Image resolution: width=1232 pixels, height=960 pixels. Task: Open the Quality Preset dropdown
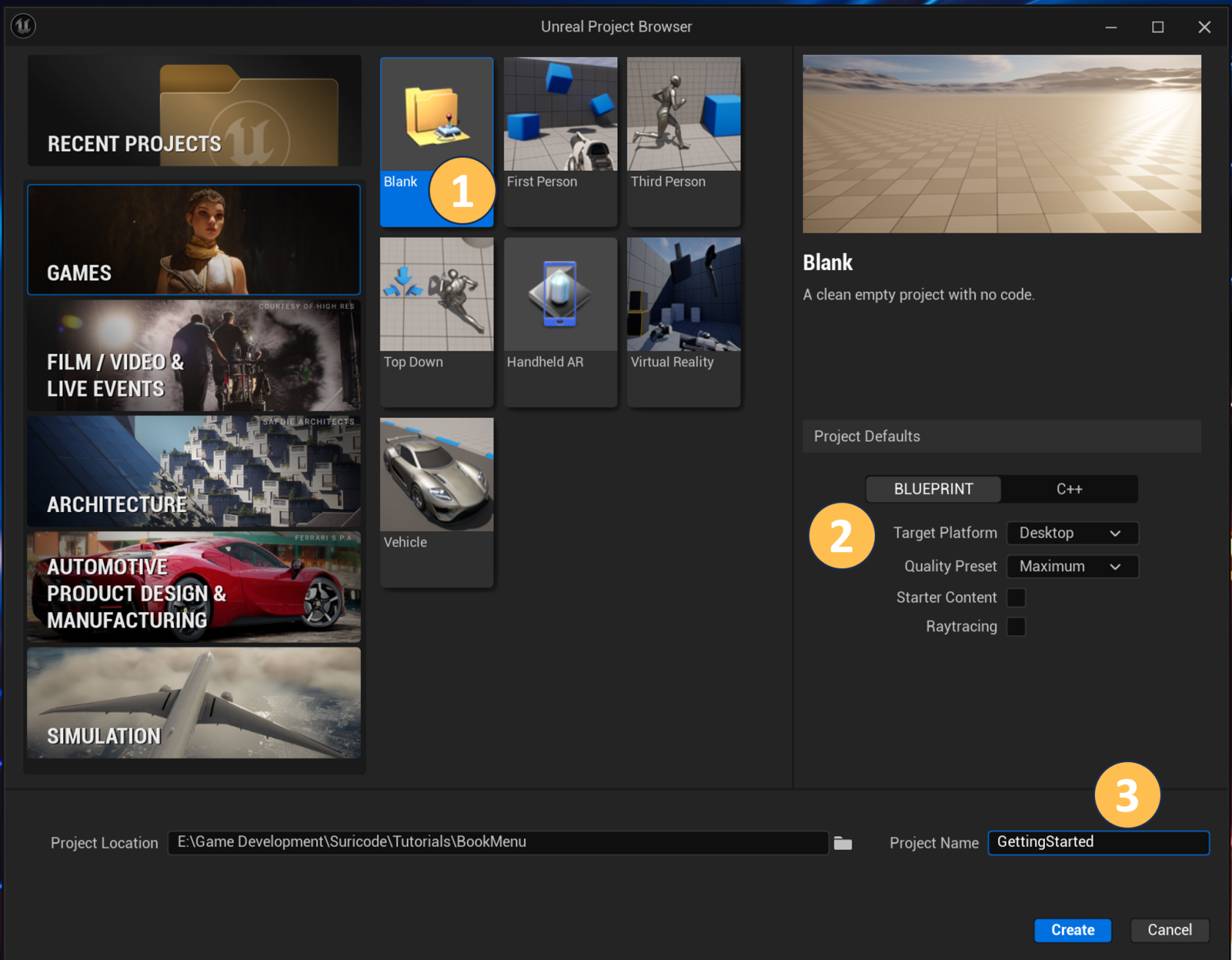click(x=1072, y=566)
